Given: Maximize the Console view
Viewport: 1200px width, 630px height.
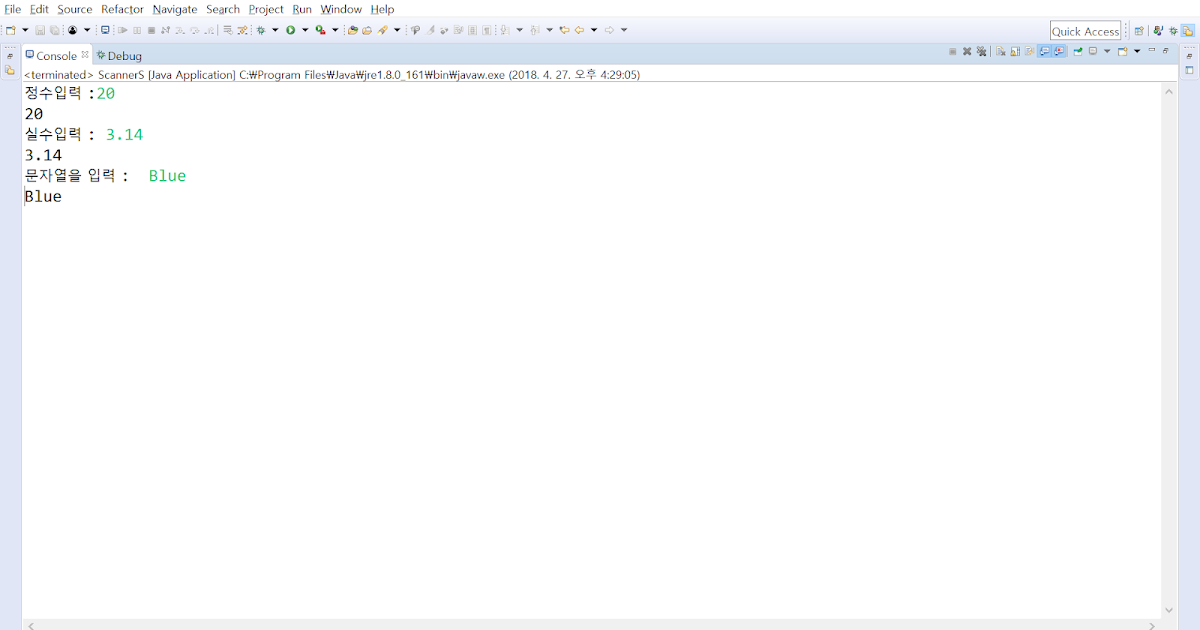Looking at the screenshot, I should point(1165,51).
